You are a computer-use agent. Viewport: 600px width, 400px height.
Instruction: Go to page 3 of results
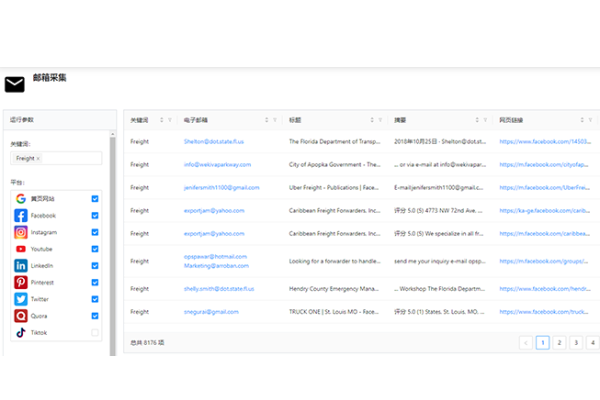pos(576,342)
